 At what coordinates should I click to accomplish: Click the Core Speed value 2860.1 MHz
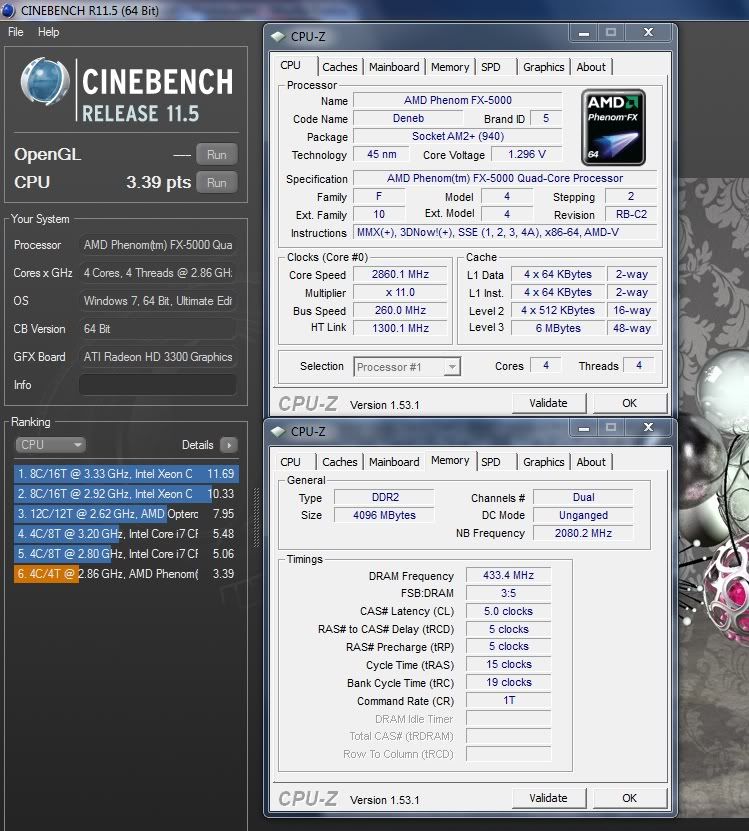coord(400,275)
